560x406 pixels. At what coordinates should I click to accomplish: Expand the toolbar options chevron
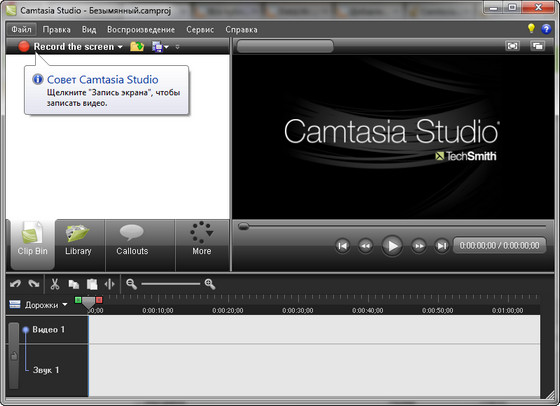point(178,47)
